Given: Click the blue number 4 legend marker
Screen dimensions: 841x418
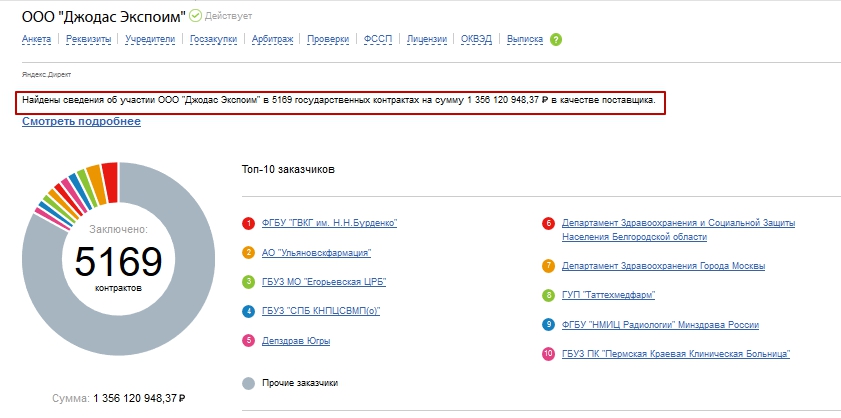Looking at the screenshot, I should [x=248, y=311].
